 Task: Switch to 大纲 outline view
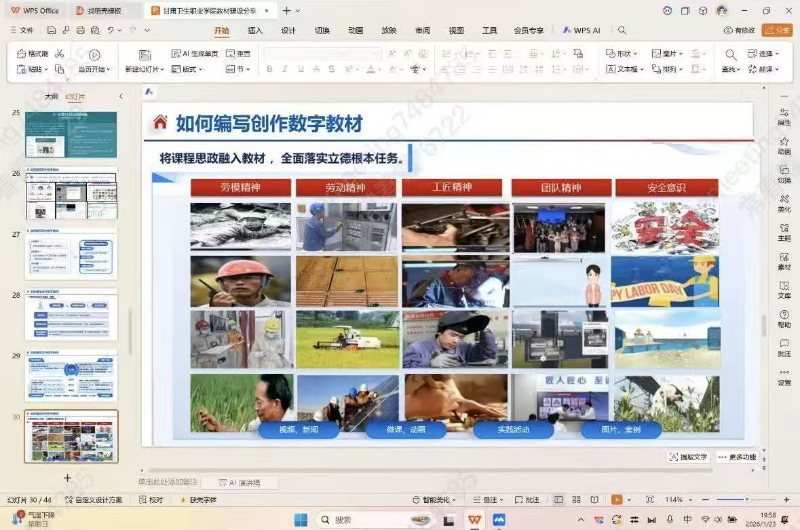click(x=50, y=96)
